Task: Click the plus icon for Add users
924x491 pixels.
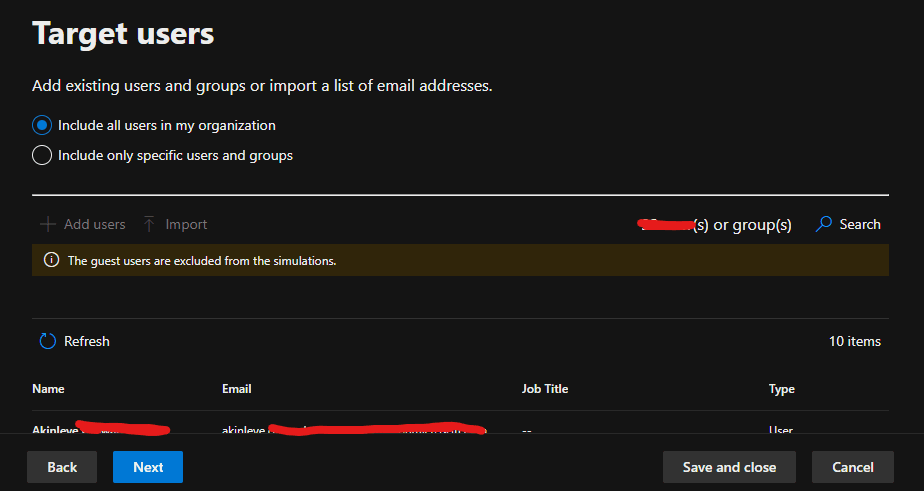Action: click(x=47, y=225)
